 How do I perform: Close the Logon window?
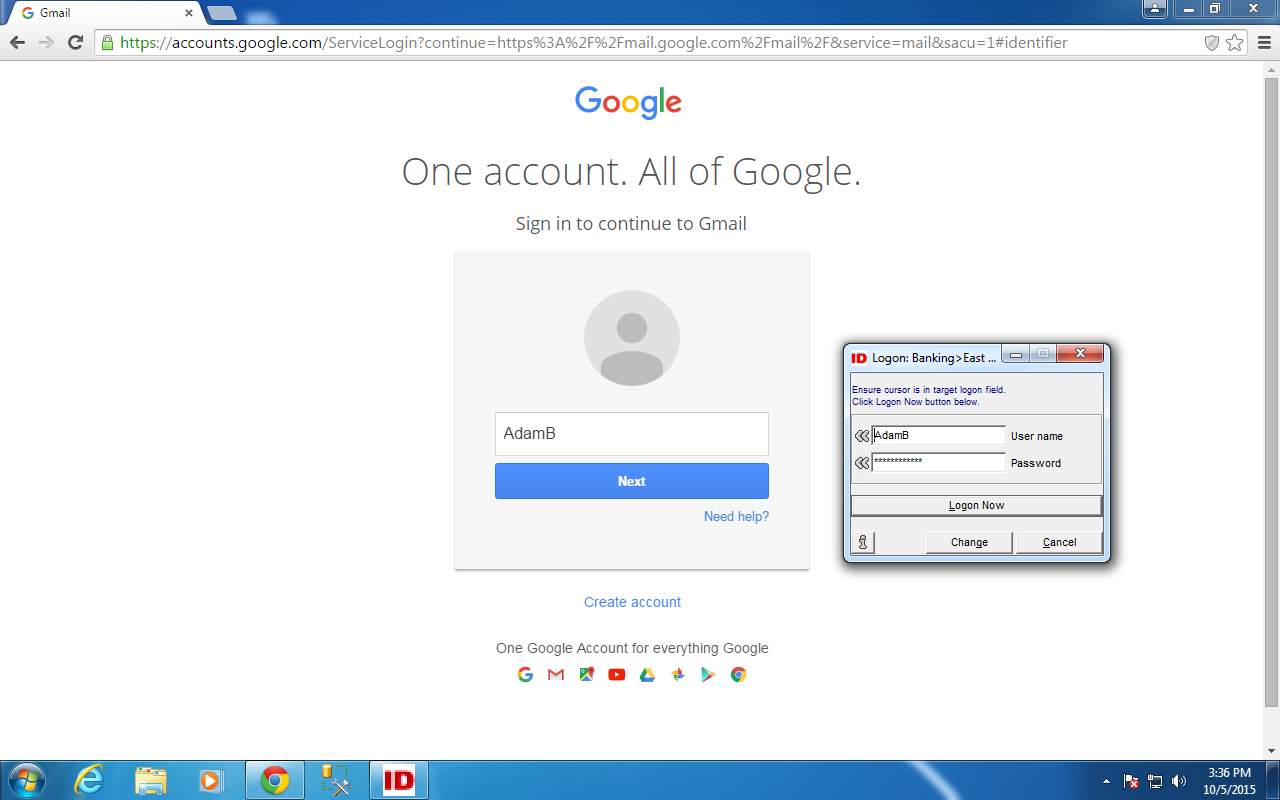[1081, 354]
